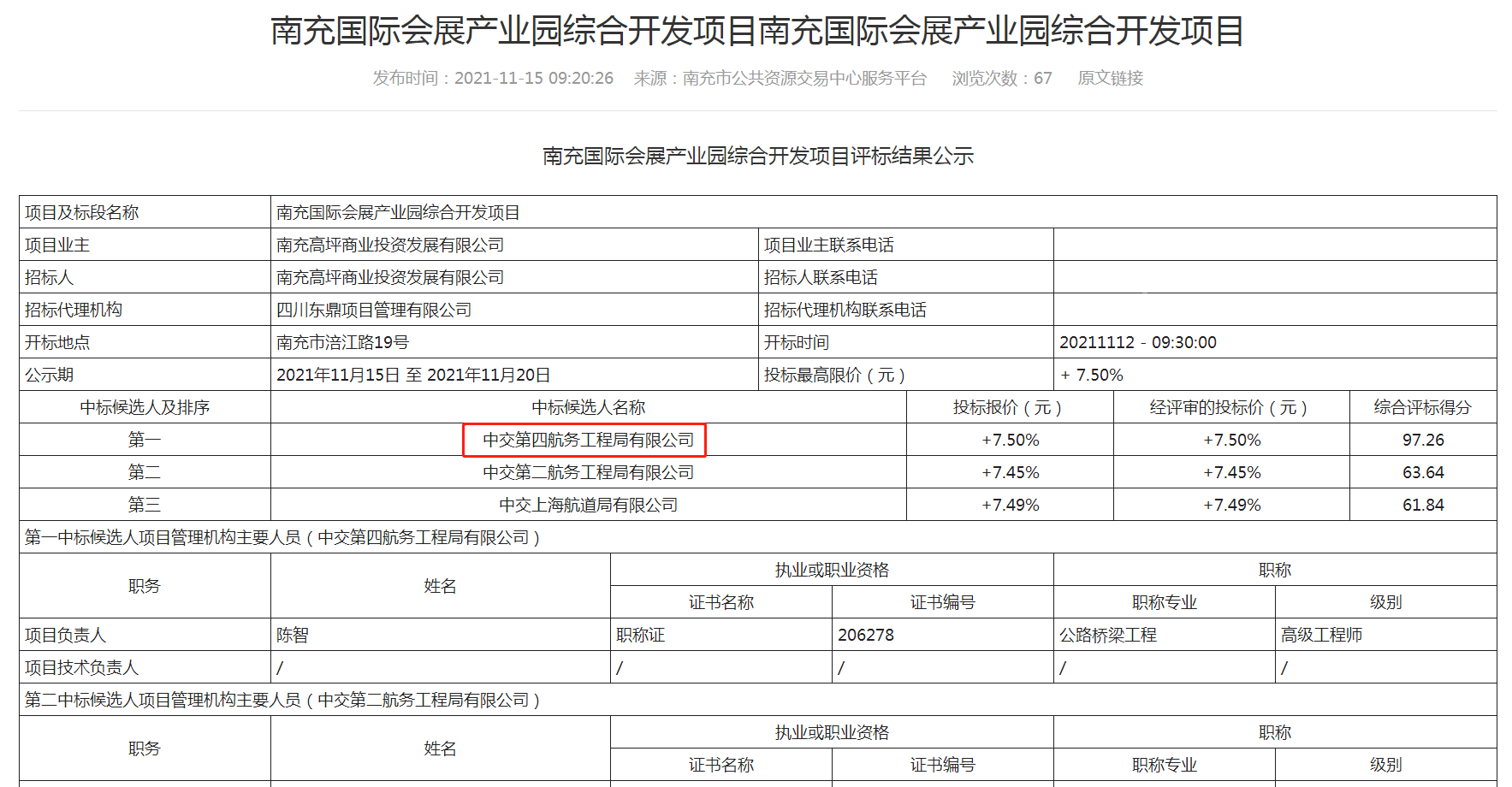This screenshot has height=787, width=1512.
Task: Select second candidate 中交第二航务工程局有限公司 in ranking table
Action: [589, 472]
